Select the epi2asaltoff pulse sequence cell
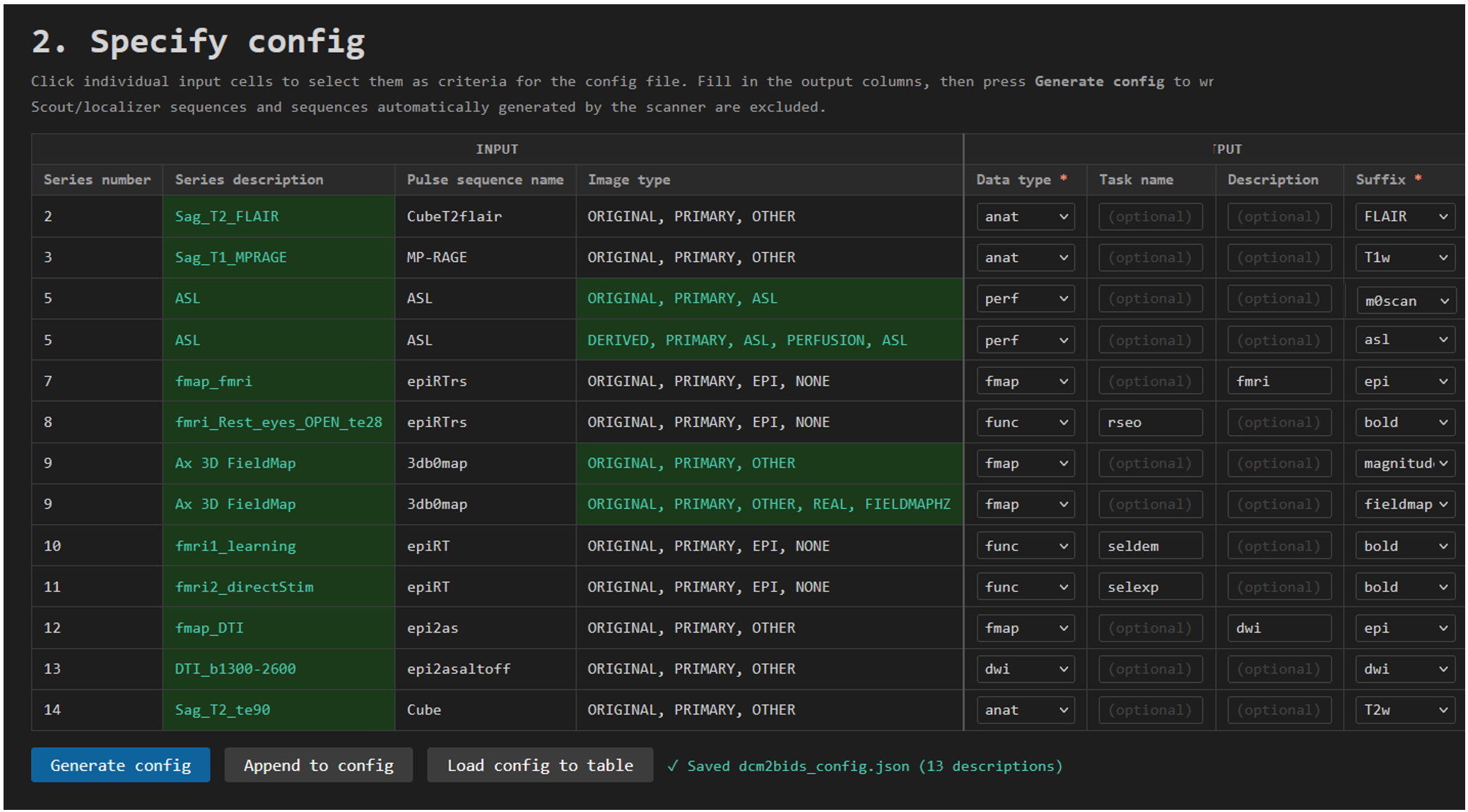The image size is (1468, 812). [485, 669]
